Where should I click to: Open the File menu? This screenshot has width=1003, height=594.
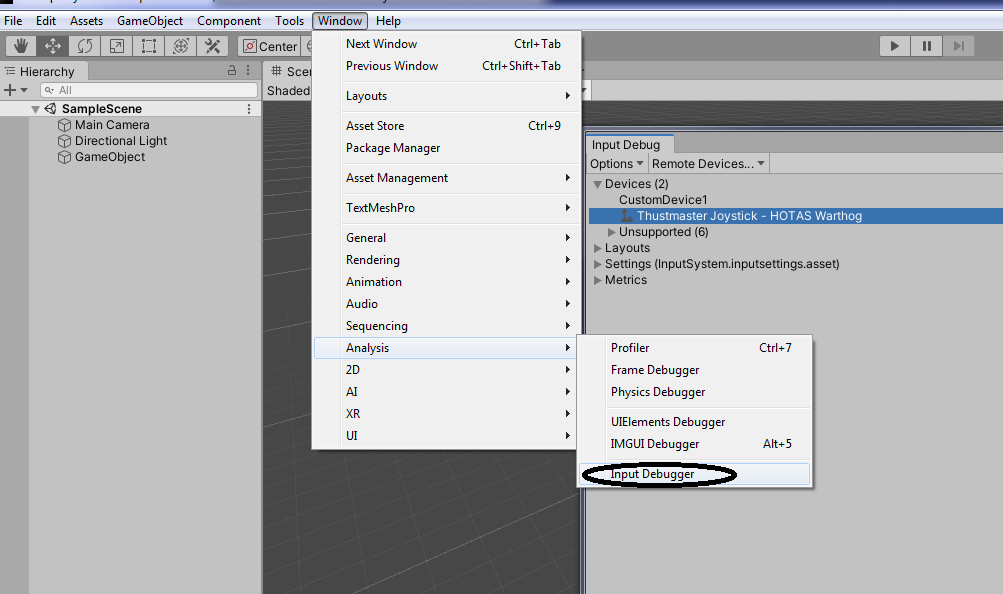[13, 20]
